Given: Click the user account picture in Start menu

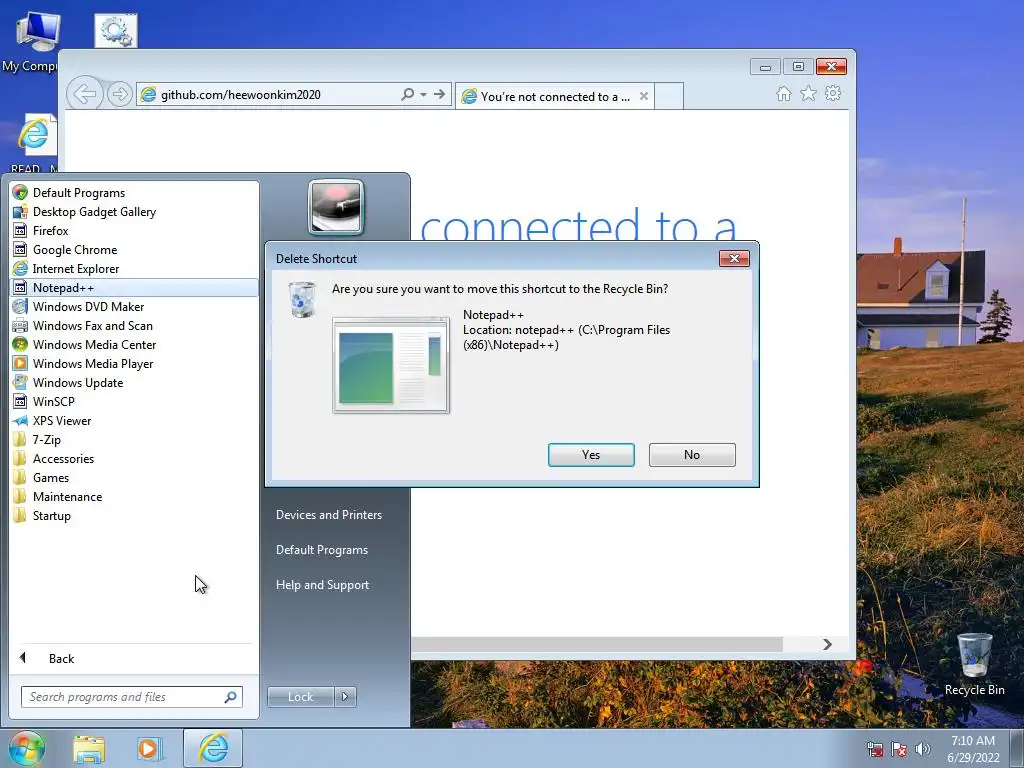Looking at the screenshot, I should 336,207.
